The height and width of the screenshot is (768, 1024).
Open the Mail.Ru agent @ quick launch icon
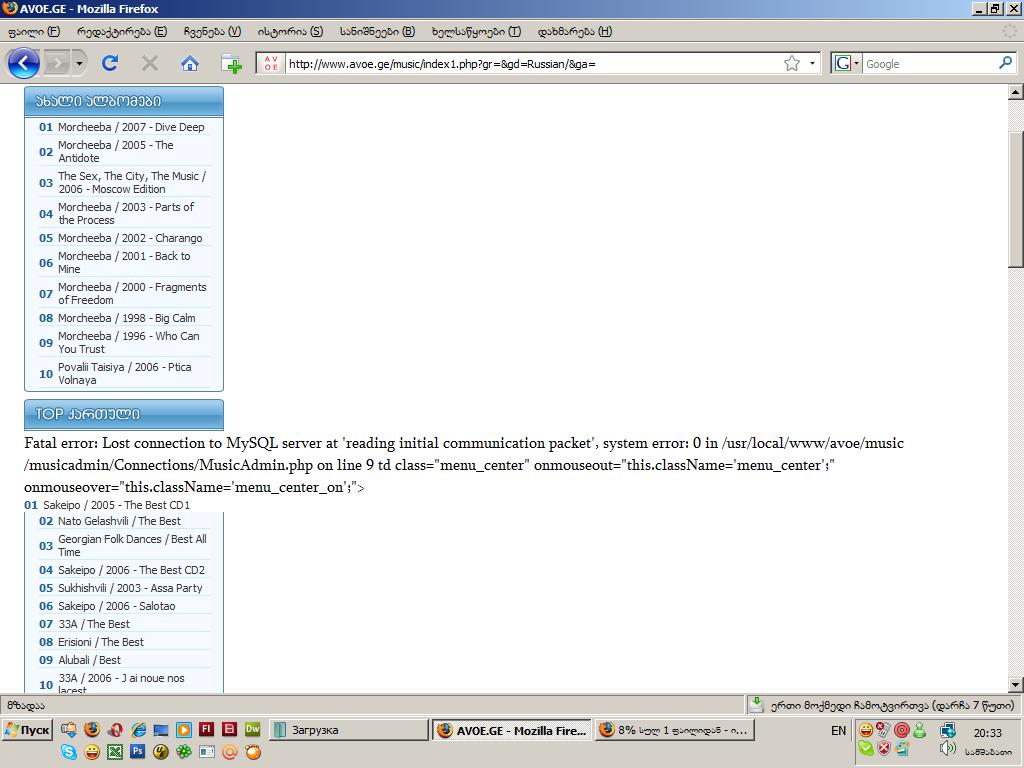click(229, 752)
